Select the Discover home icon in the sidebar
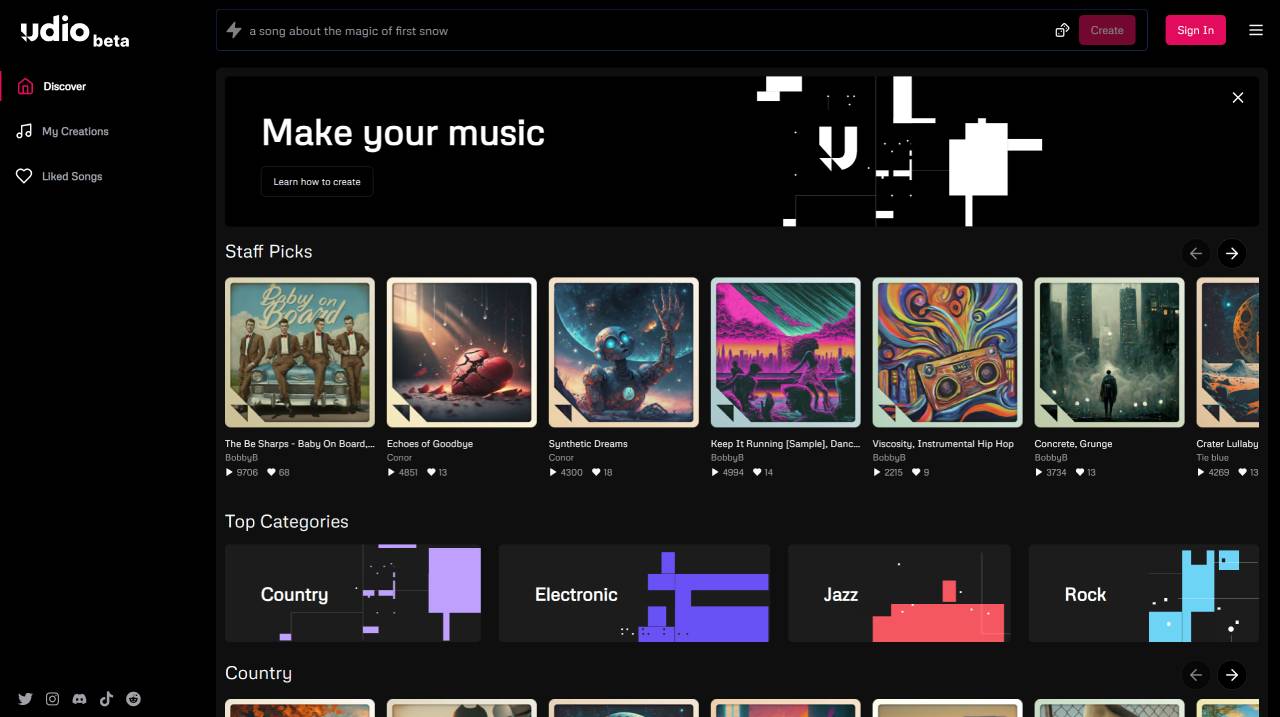This screenshot has width=1280, height=717. tap(25, 86)
